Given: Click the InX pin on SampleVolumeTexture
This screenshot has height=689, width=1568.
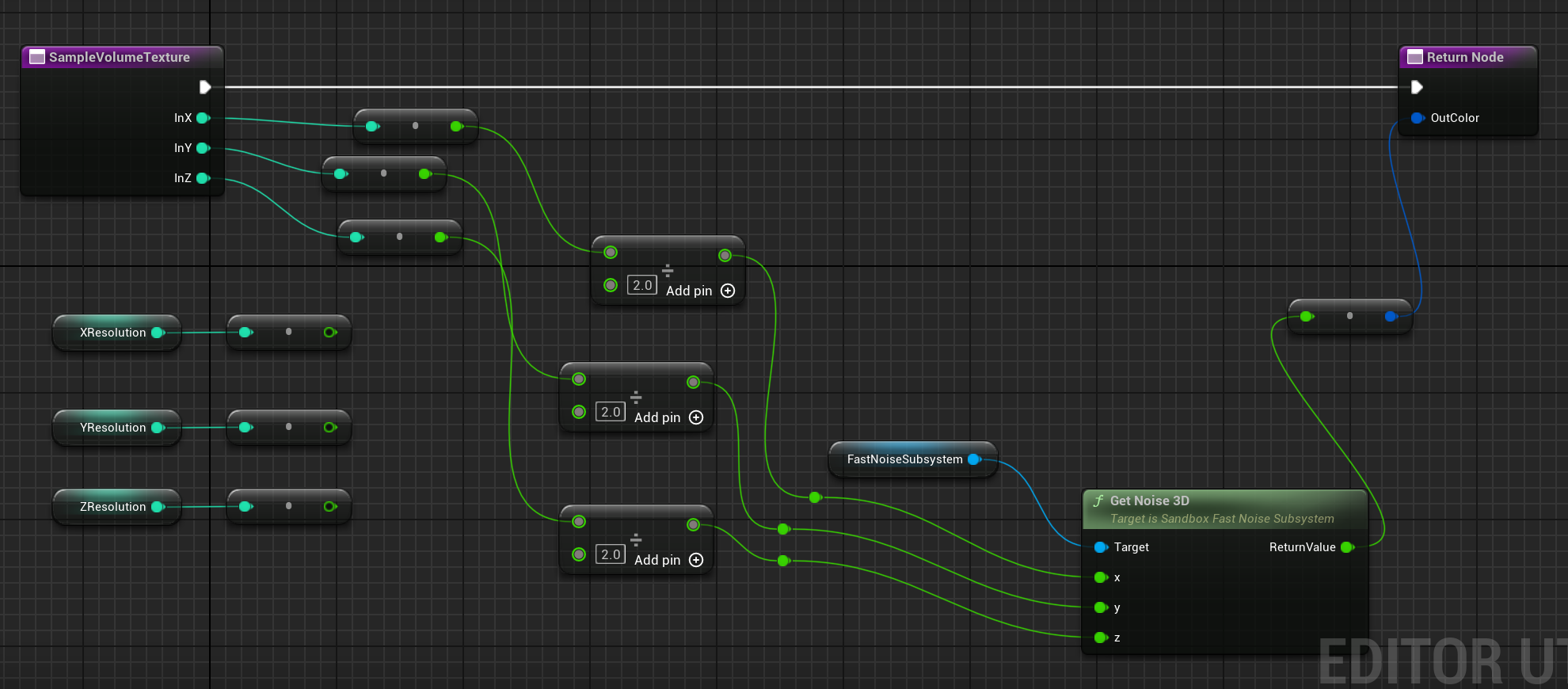Looking at the screenshot, I should click(x=203, y=118).
